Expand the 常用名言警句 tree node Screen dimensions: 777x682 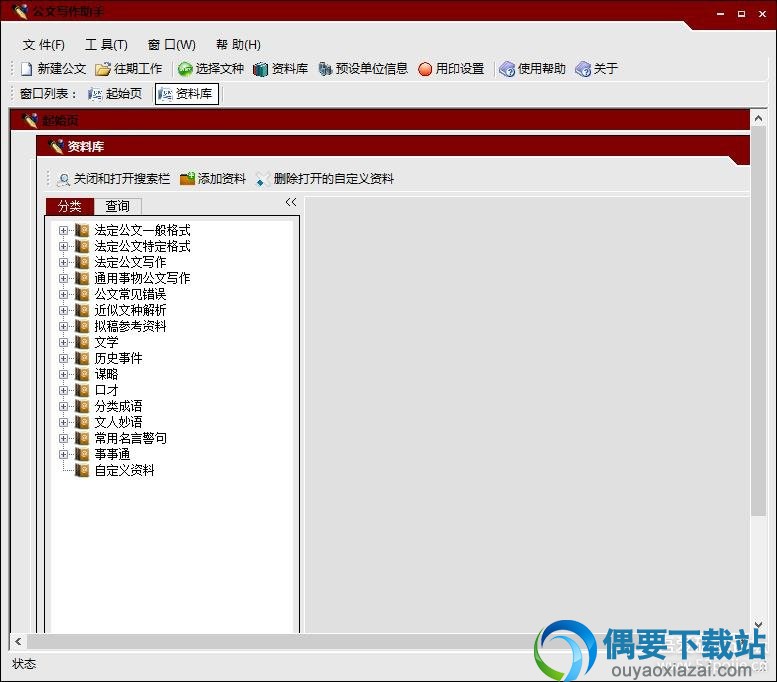pos(63,438)
